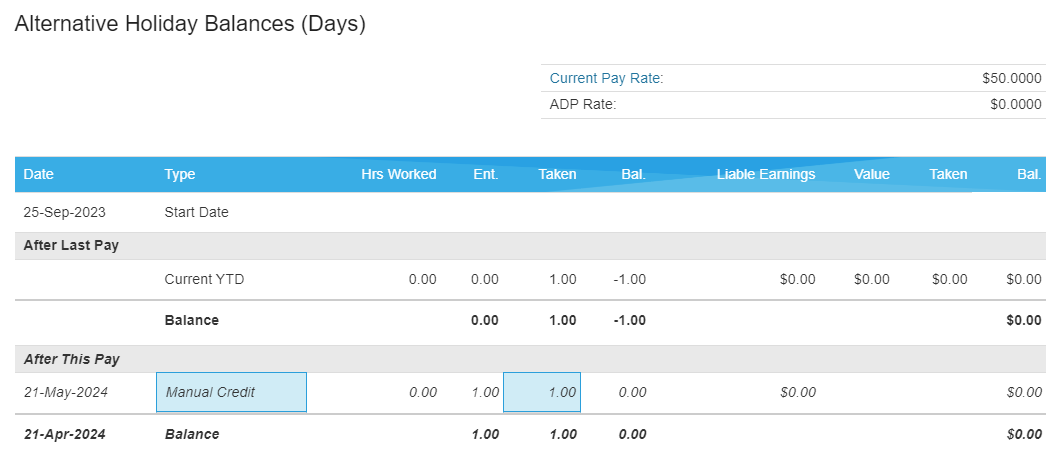This screenshot has height=453, width=1064.
Task: Select the Manual Credit type field
Action: click(x=231, y=392)
